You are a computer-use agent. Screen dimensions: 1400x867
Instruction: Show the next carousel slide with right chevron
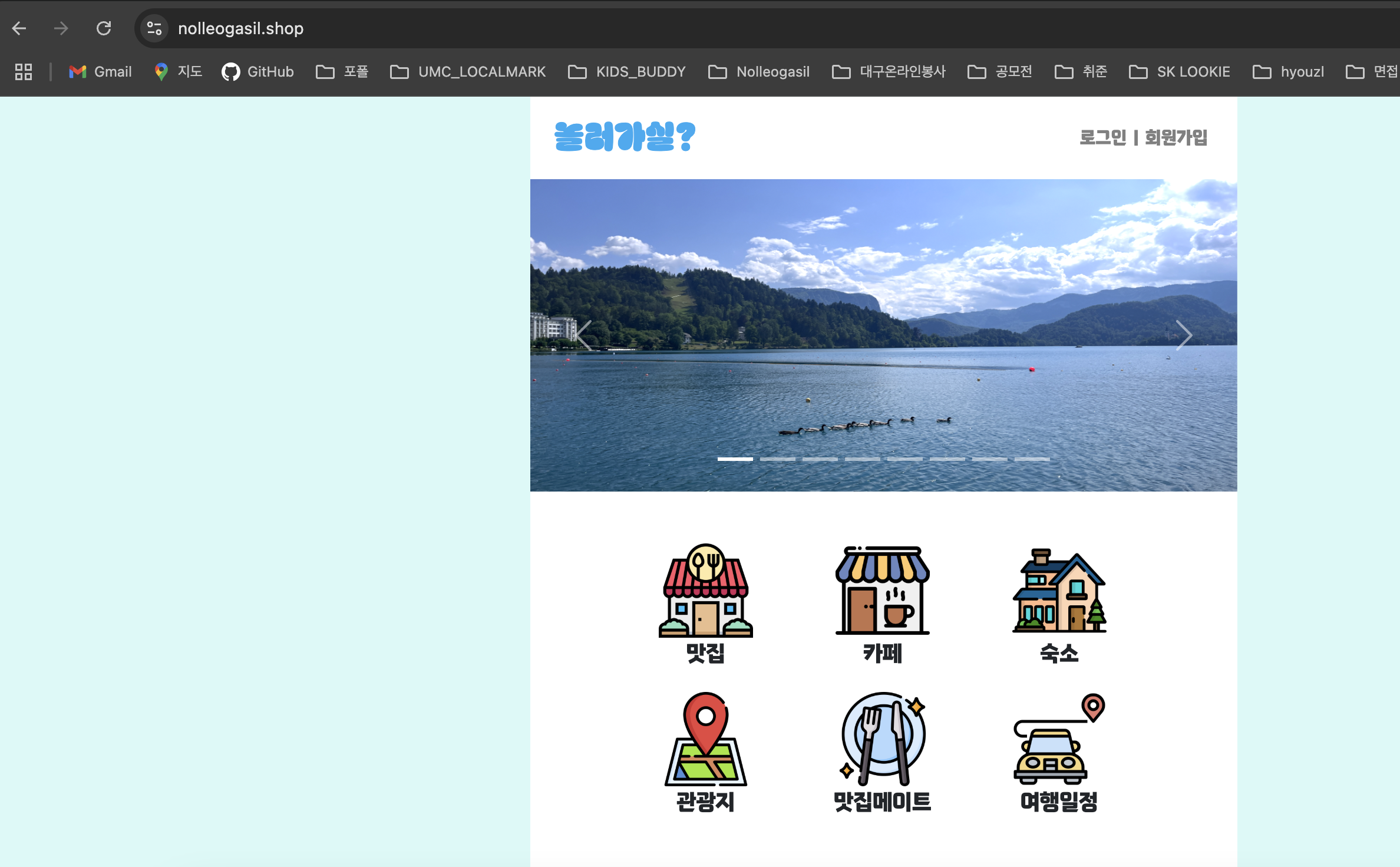point(1183,335)
